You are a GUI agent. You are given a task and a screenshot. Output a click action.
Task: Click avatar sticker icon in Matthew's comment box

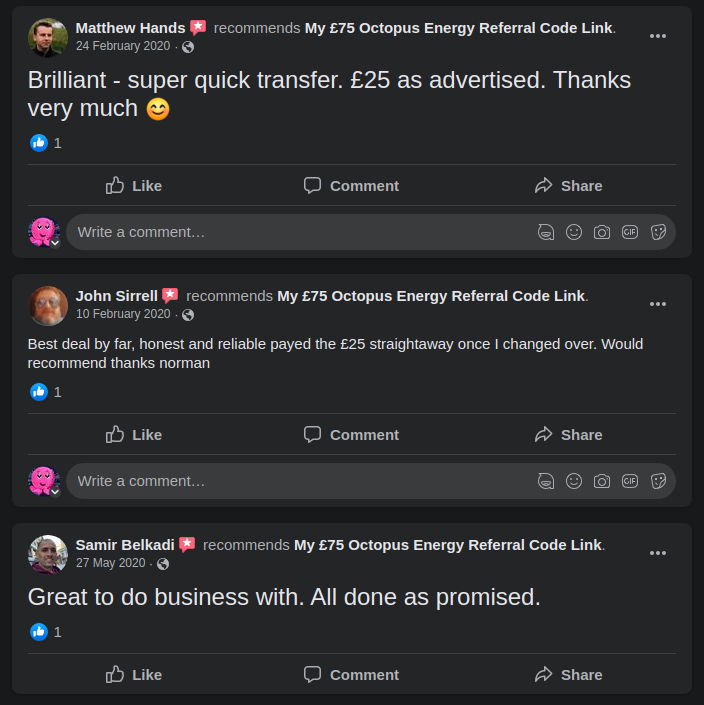(x=546, y=232)
